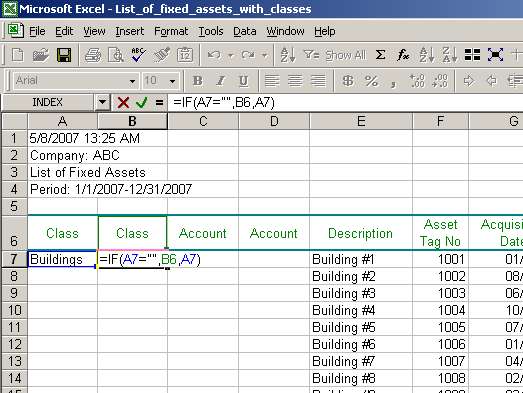
Task: Open the Tools menu
Action: [211, 31]
